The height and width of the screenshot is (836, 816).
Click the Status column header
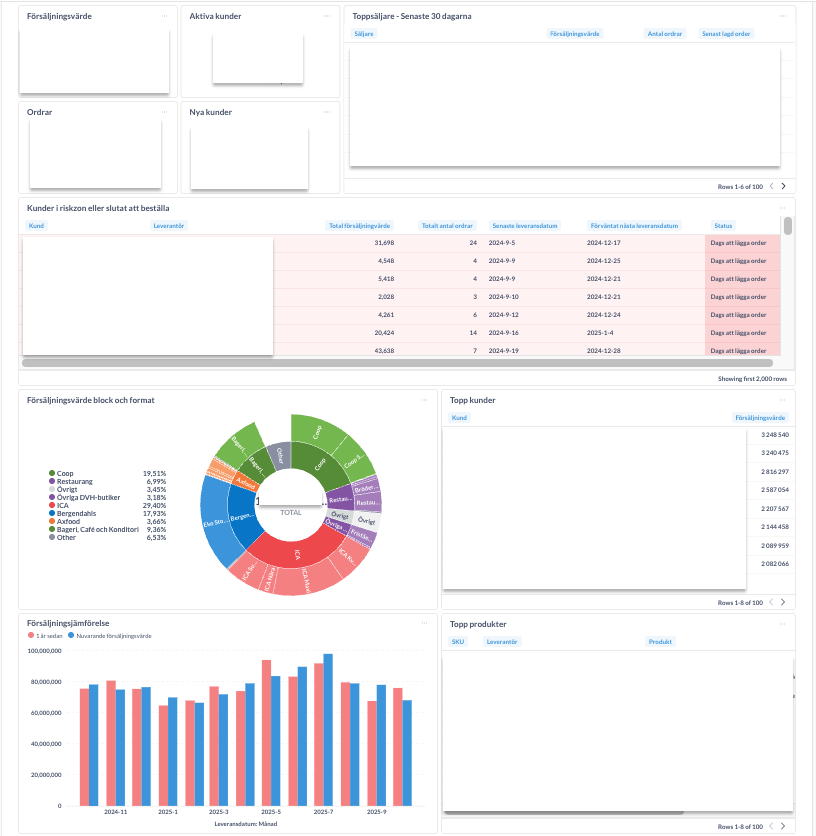(x=723, y=226)
